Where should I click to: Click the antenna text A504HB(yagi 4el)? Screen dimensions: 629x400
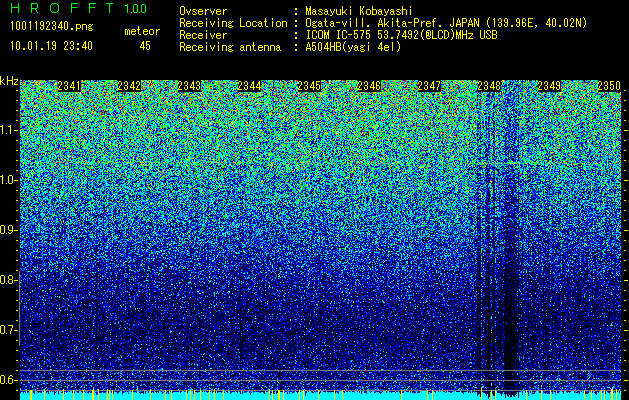coord(353,47)
